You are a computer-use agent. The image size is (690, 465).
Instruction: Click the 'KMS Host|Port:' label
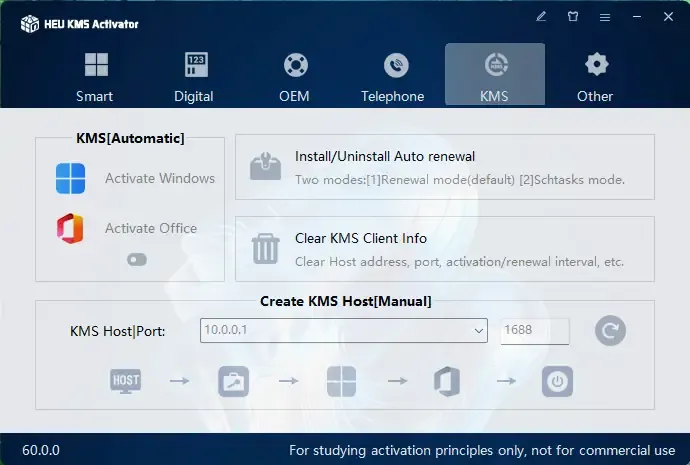click(117, 331)
